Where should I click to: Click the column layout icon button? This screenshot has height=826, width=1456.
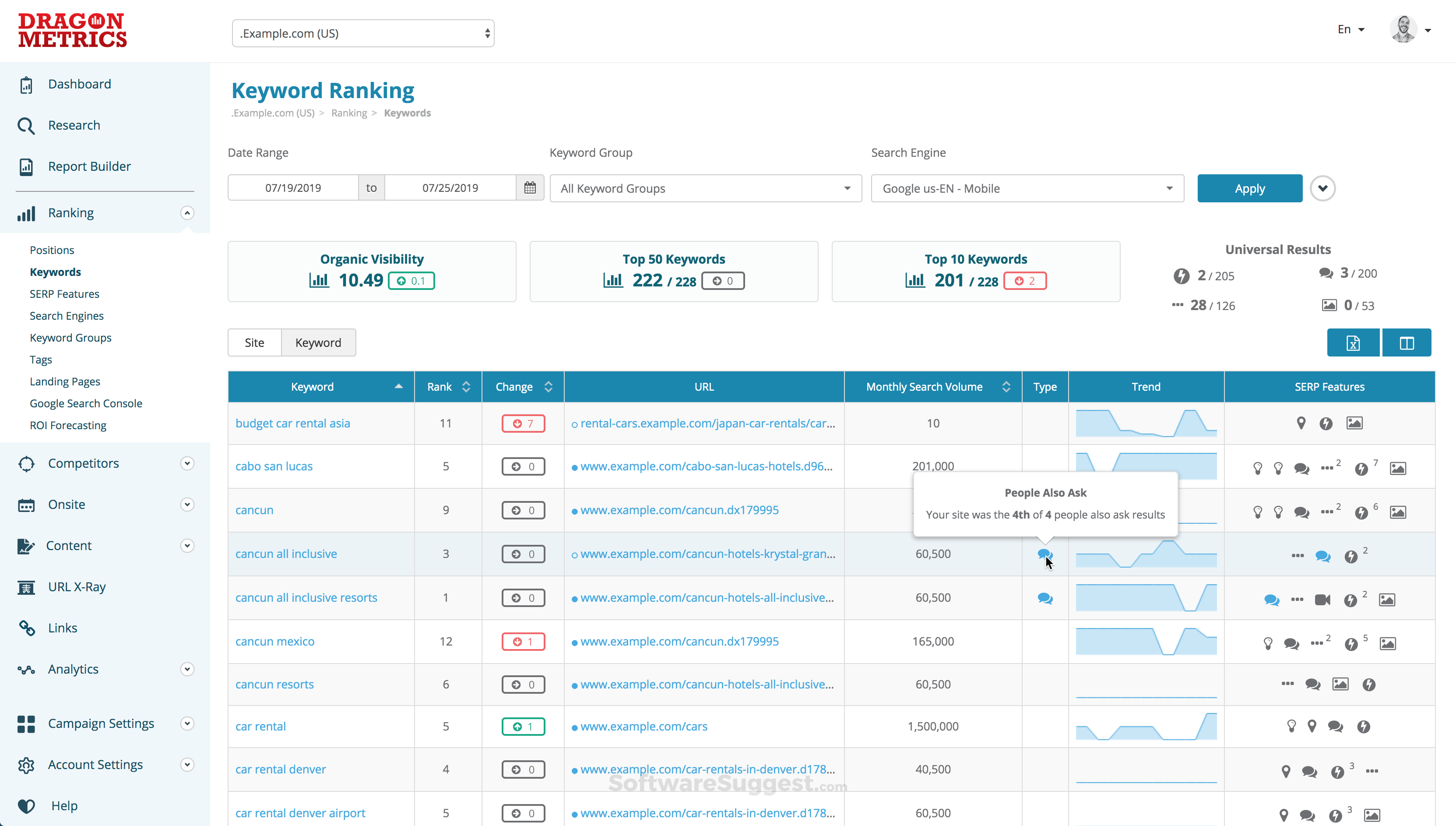tap(1407, 342)
